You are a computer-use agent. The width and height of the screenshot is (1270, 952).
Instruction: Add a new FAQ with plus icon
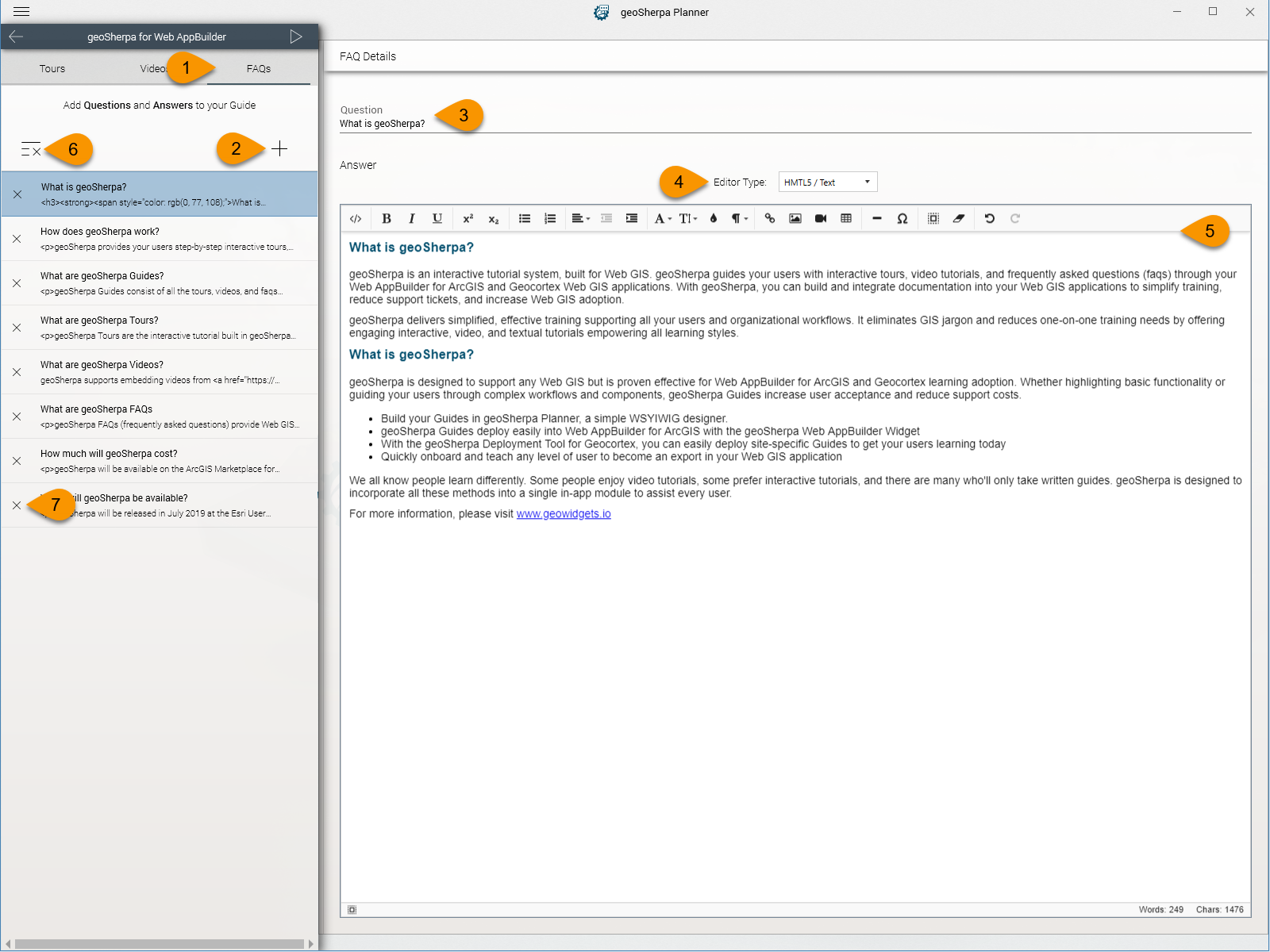point(279,148)
